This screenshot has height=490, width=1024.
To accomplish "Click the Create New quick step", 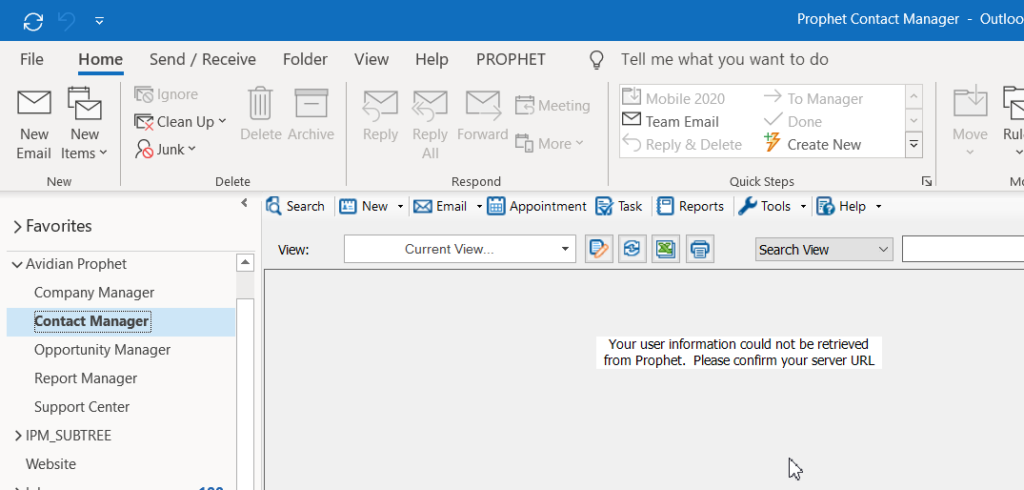I will tap(812, 144).
